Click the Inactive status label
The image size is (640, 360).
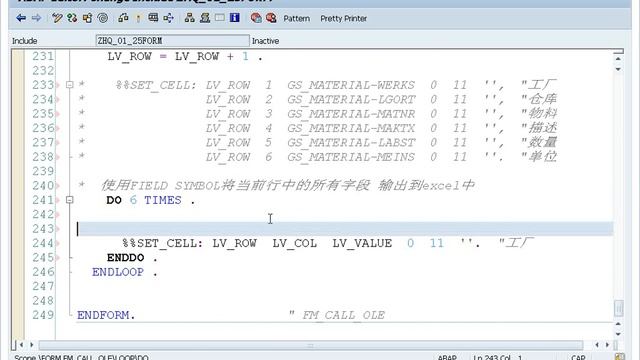pyautogui.click(x=265, y=41)
